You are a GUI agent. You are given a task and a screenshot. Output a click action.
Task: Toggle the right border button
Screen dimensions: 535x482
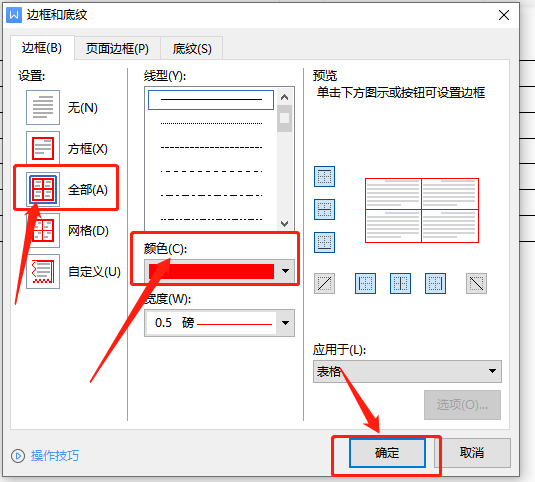coord(435,283)
